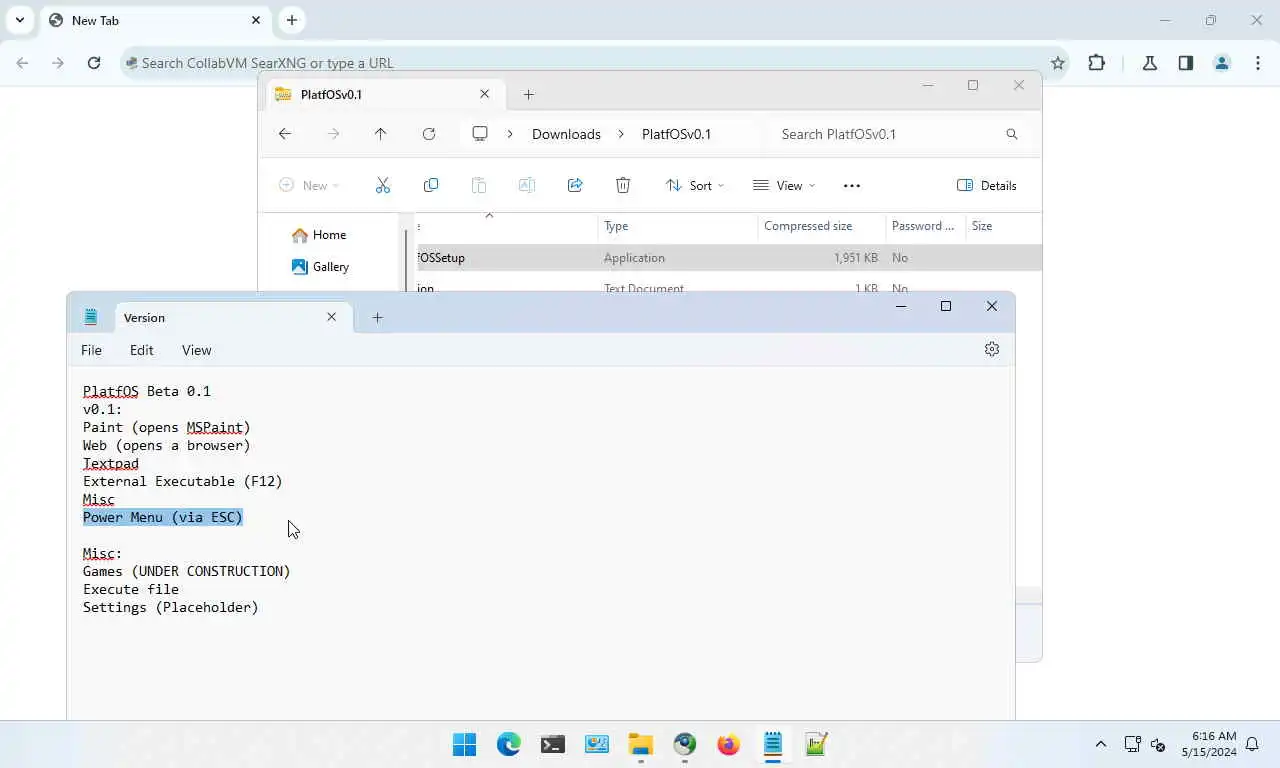Sort by Type column header
1280x768 pixels.
pyautogui.click(x=677, y=226)
